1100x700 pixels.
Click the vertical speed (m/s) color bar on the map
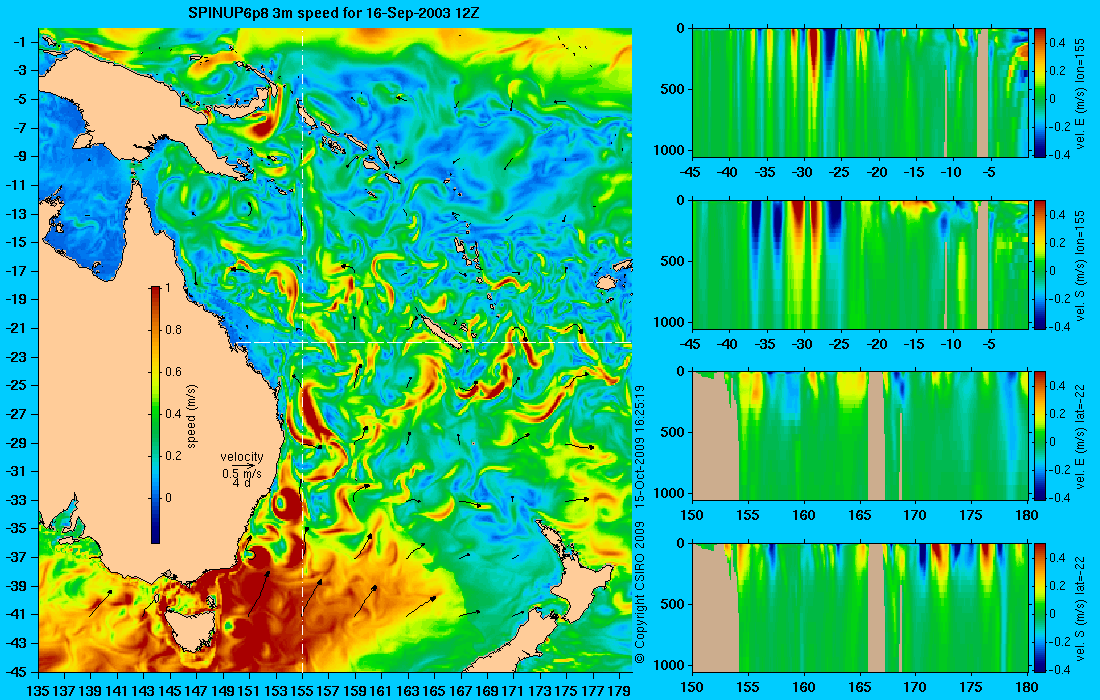155,415
